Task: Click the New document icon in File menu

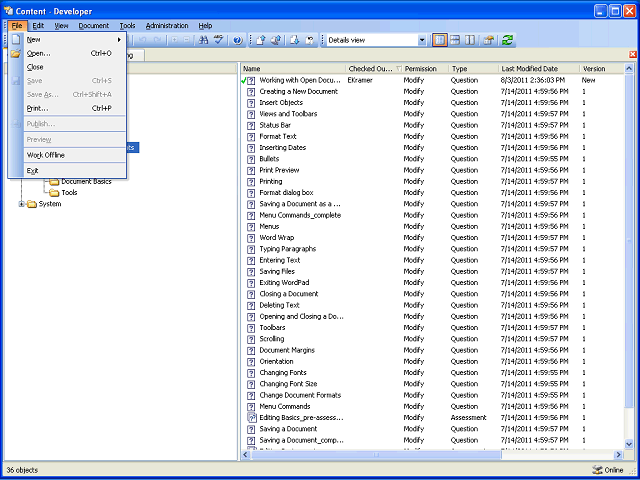Action: [x=16, y=40]
